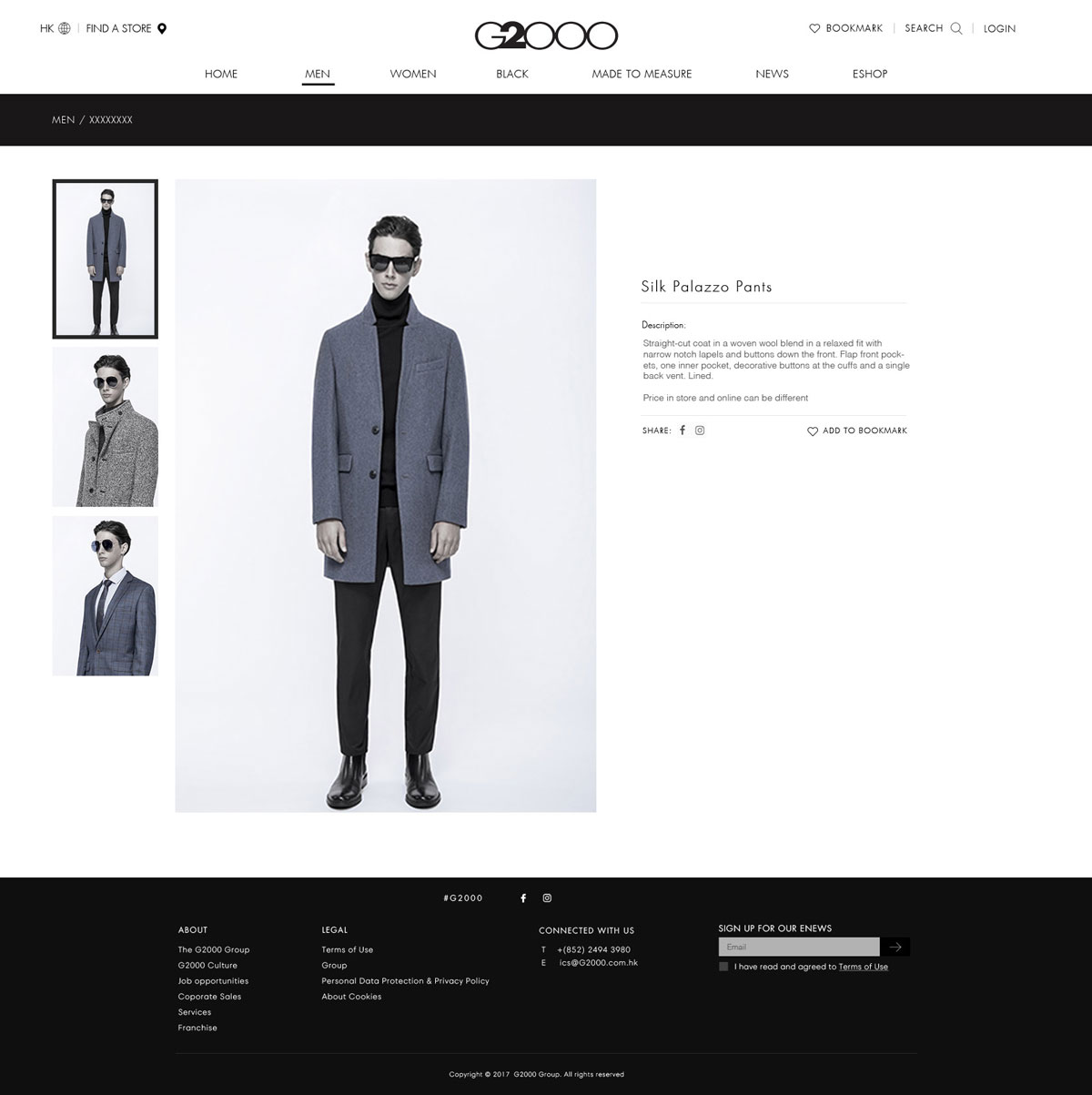Click ADD TO BOOKMARK link
The image size is (1092, 1095).
coord(857,431)
